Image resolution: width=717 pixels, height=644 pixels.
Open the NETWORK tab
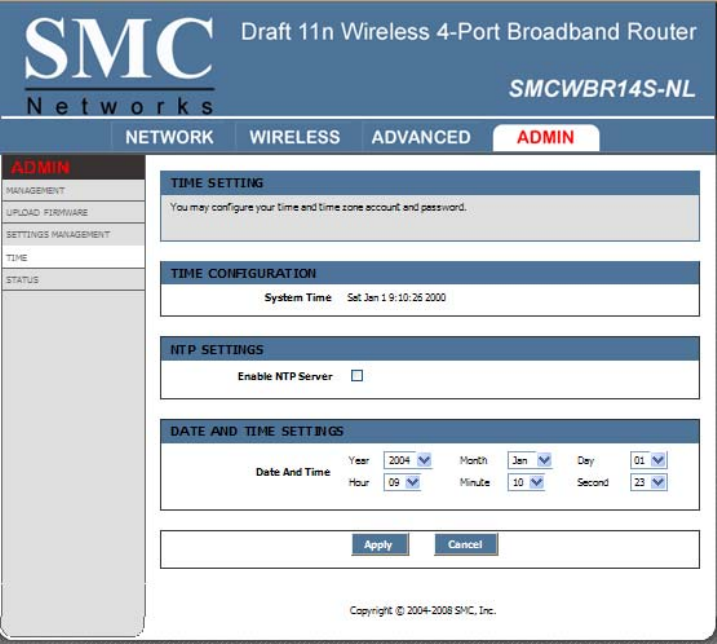coord(169,137)
